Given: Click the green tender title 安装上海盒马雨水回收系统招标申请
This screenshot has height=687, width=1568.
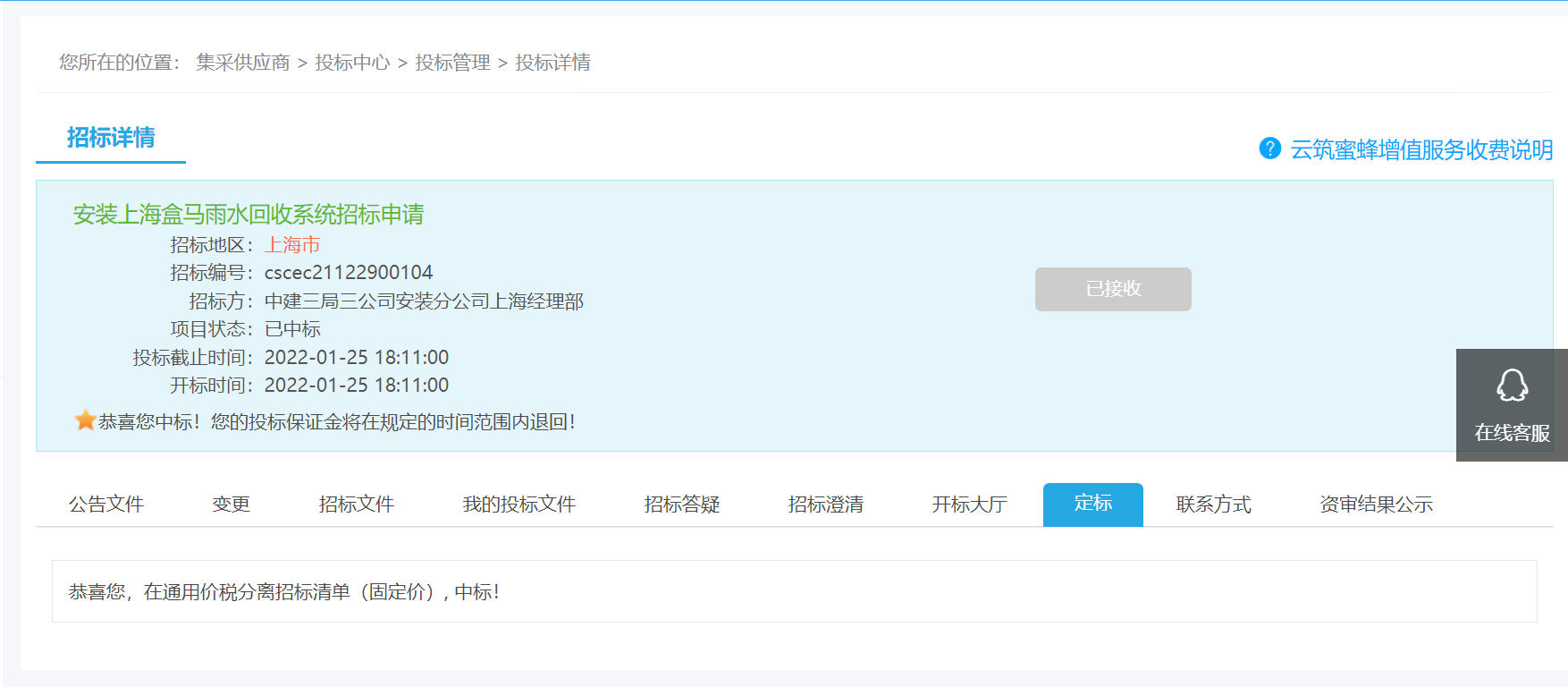Looking at the screenshot, I should 249,215.
